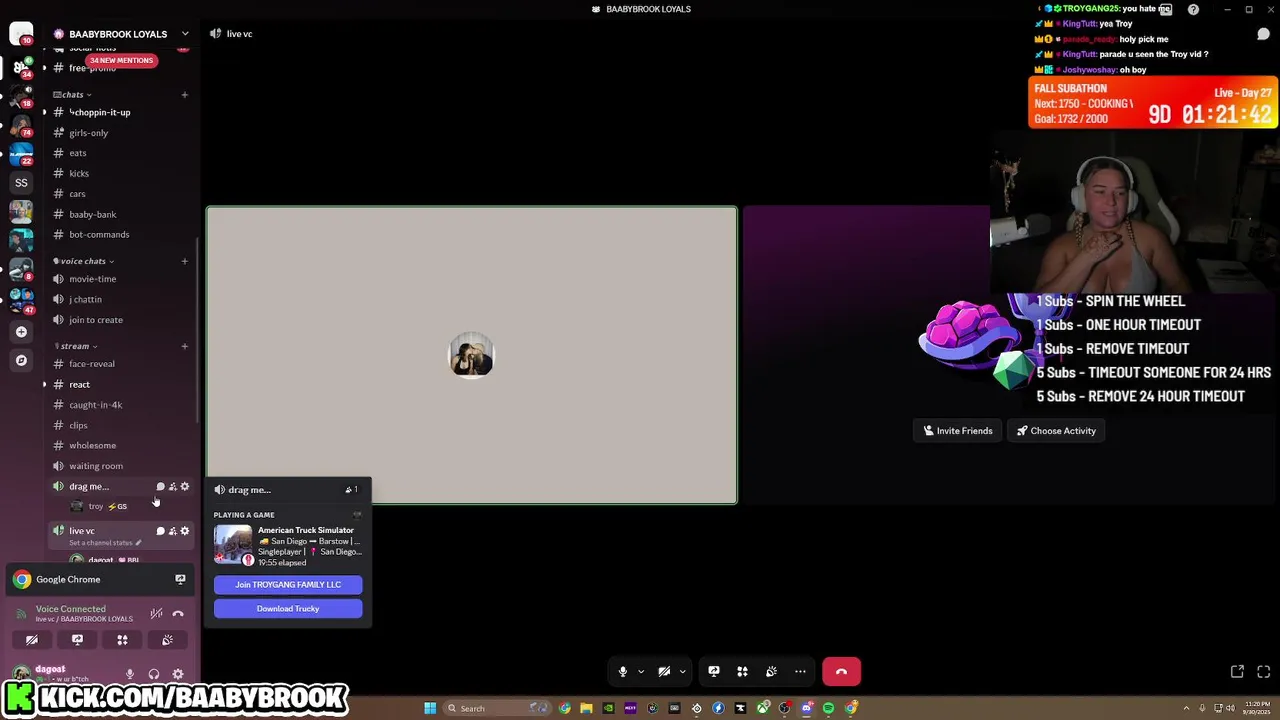The width and height of the screenshot is (1280, 720).
Task: Enter full screen for the call
Action: click(1263, 672)
